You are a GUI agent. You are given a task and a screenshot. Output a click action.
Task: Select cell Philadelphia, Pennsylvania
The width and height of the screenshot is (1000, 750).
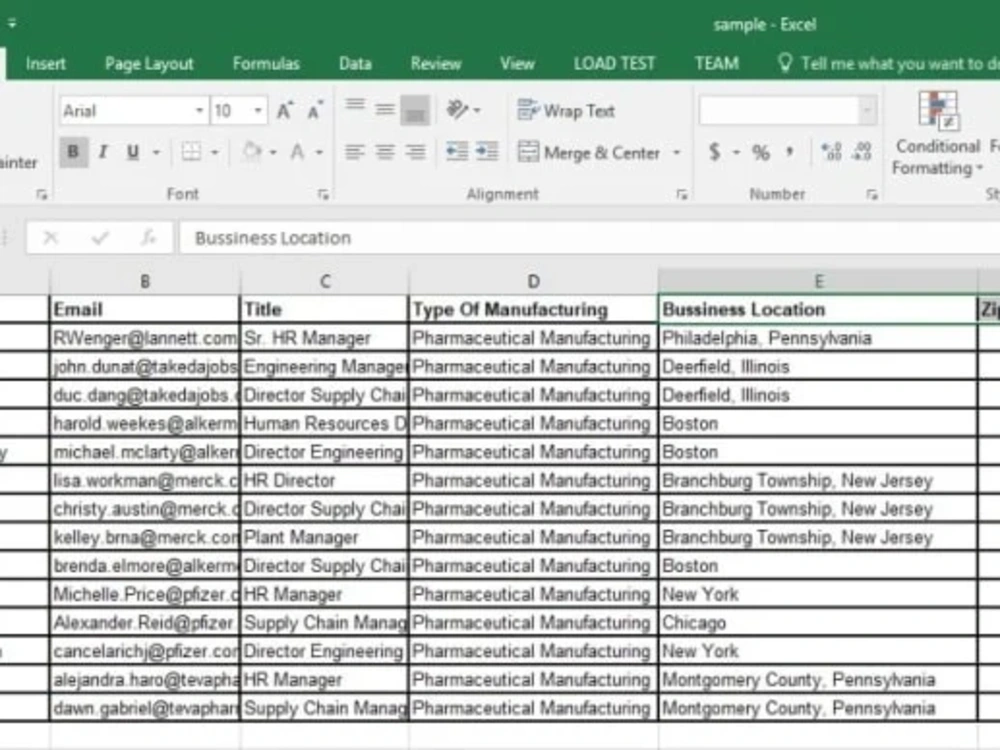tap(818, 338)
